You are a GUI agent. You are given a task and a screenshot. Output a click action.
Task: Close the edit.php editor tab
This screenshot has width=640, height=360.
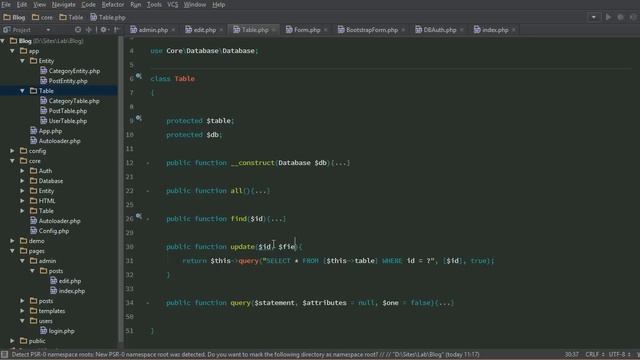click(x=221, y=30)
